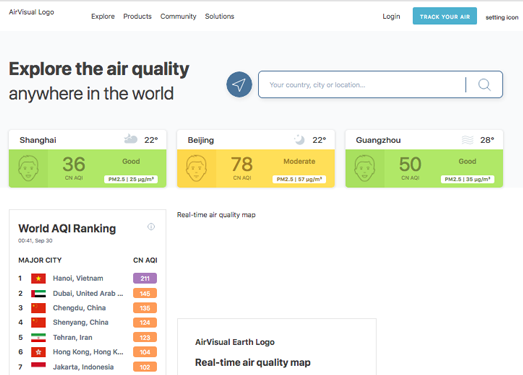Open the Community menu
This screenshot has width=523, height=375.
click(x=178, y=16)
